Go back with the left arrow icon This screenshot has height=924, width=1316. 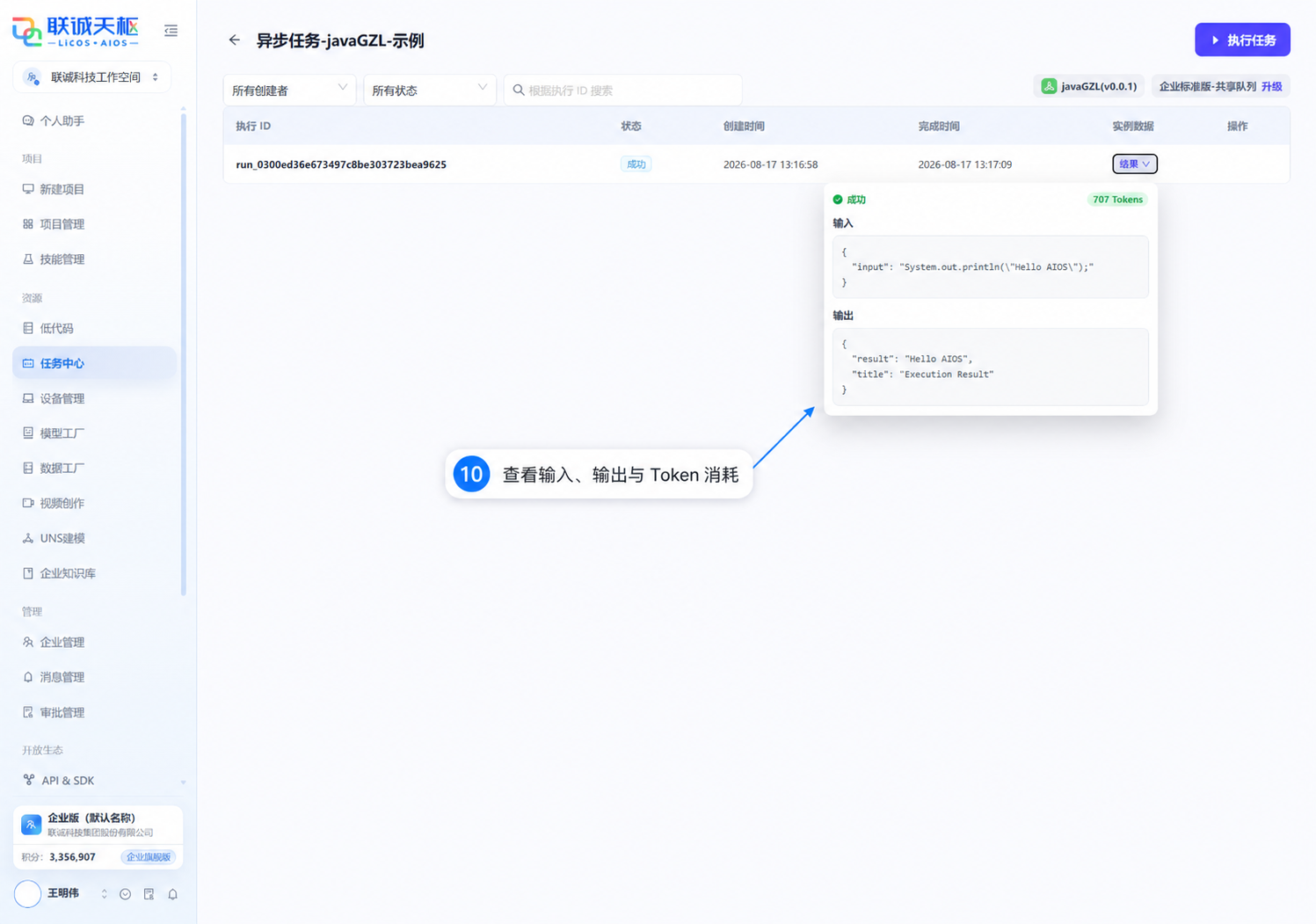click(234, 40)
